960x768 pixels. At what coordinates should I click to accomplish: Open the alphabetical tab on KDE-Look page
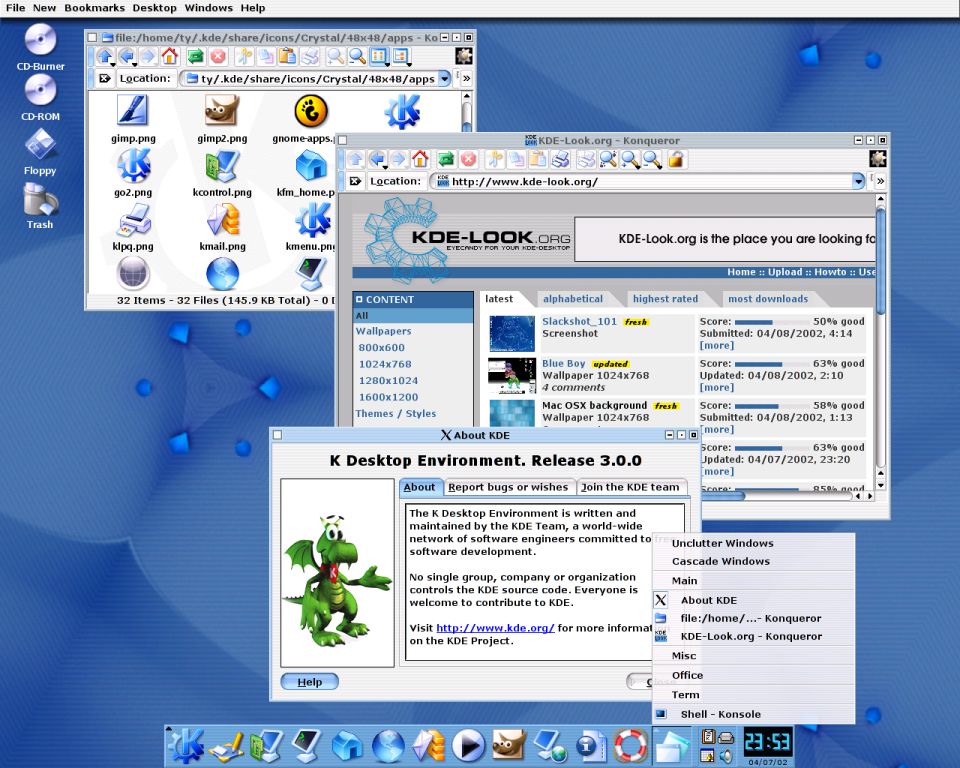[573, 299]
